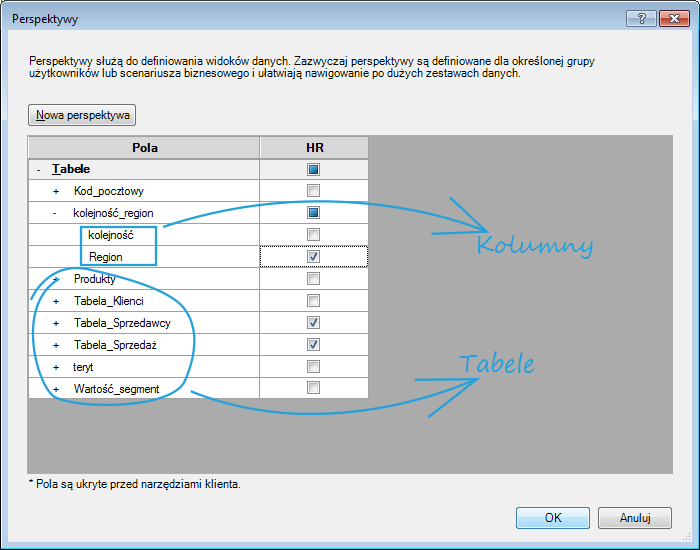
Task: Expand the teryt table node
Action: 56,367
